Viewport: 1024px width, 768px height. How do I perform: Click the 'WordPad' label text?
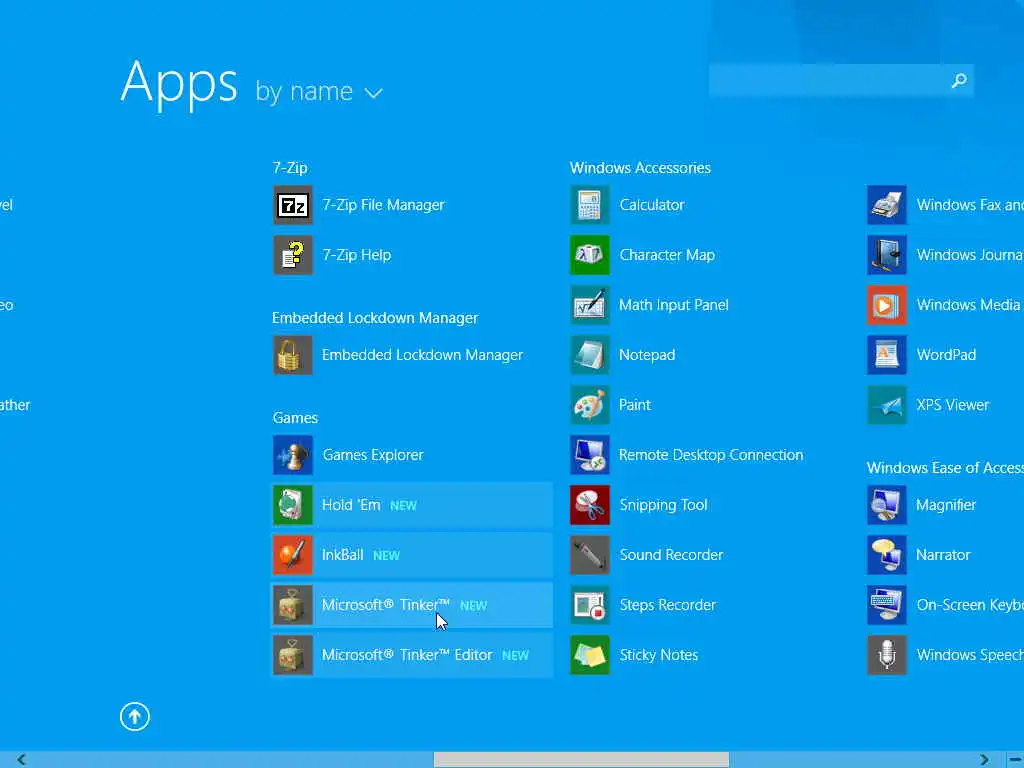point(946,355)
